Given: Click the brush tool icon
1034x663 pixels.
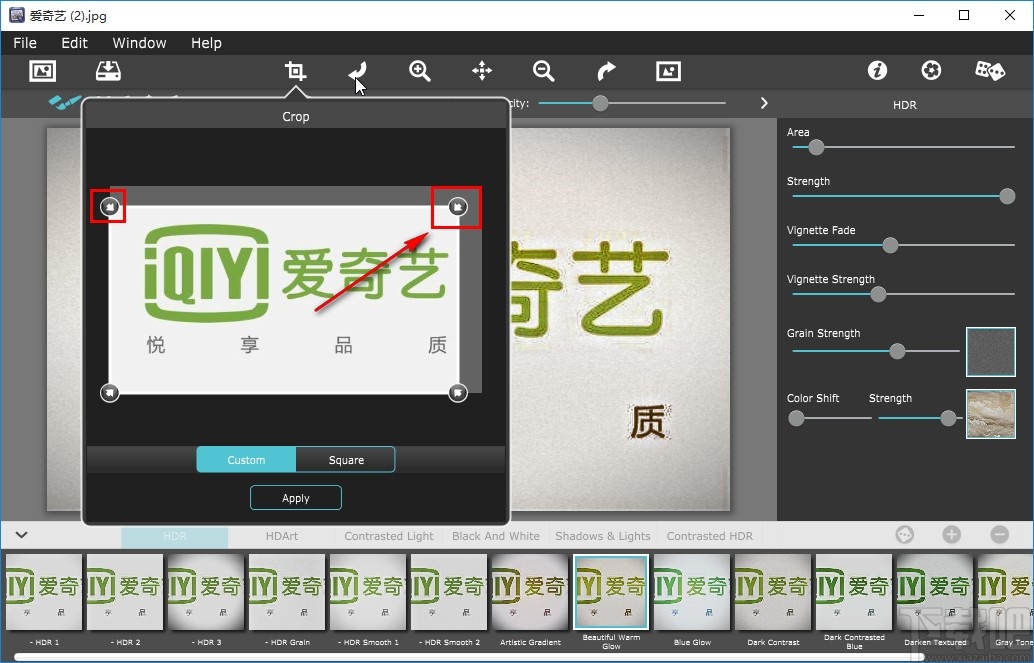Looking at the screenshot, I should [x=64, y=102].
